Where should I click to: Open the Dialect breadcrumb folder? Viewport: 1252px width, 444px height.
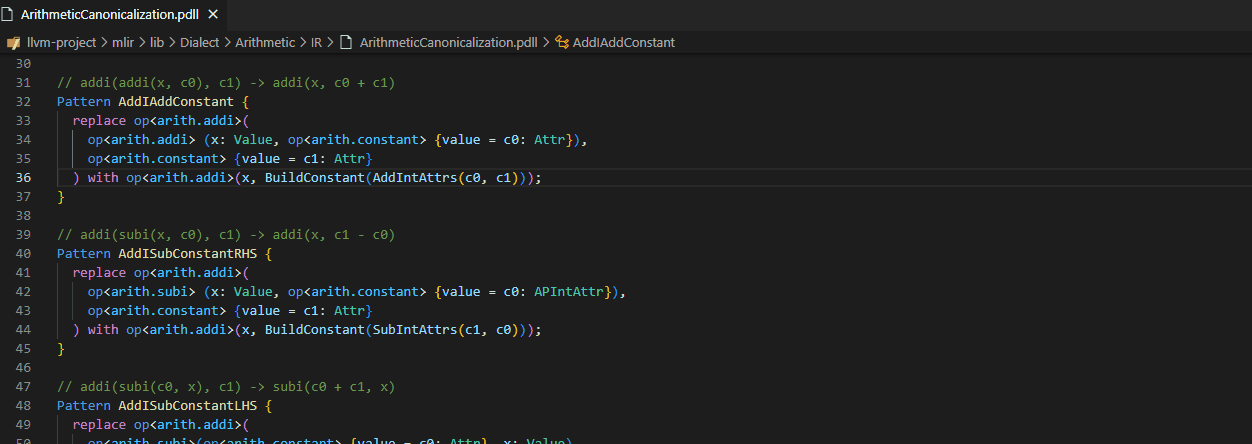click(x=200, y=43)
